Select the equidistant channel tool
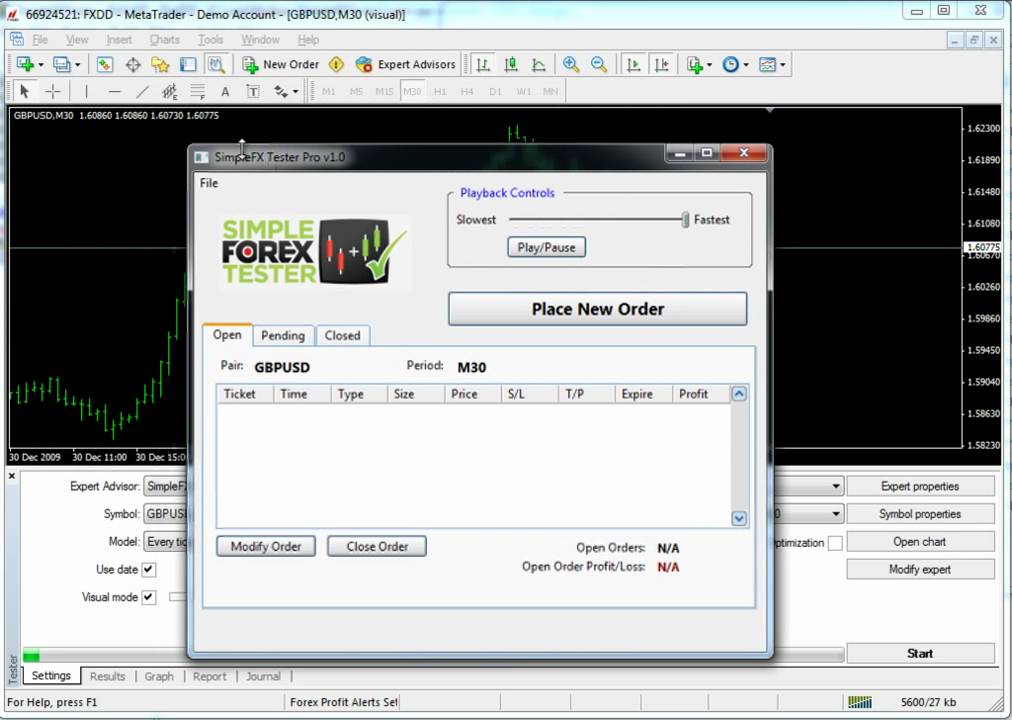This screenshot has height=720, width=1012. (170, 92)
